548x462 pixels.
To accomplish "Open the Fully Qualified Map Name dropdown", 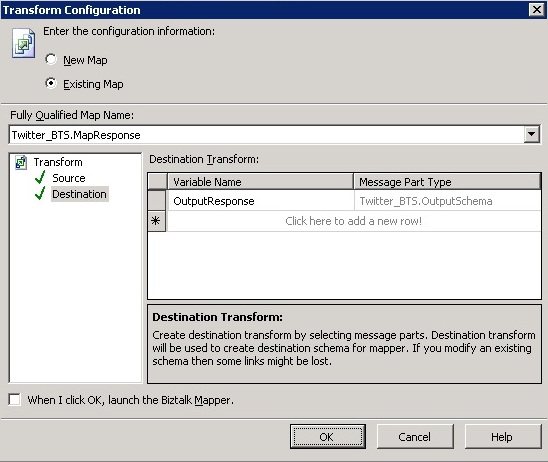I will (x=531, y=134).
